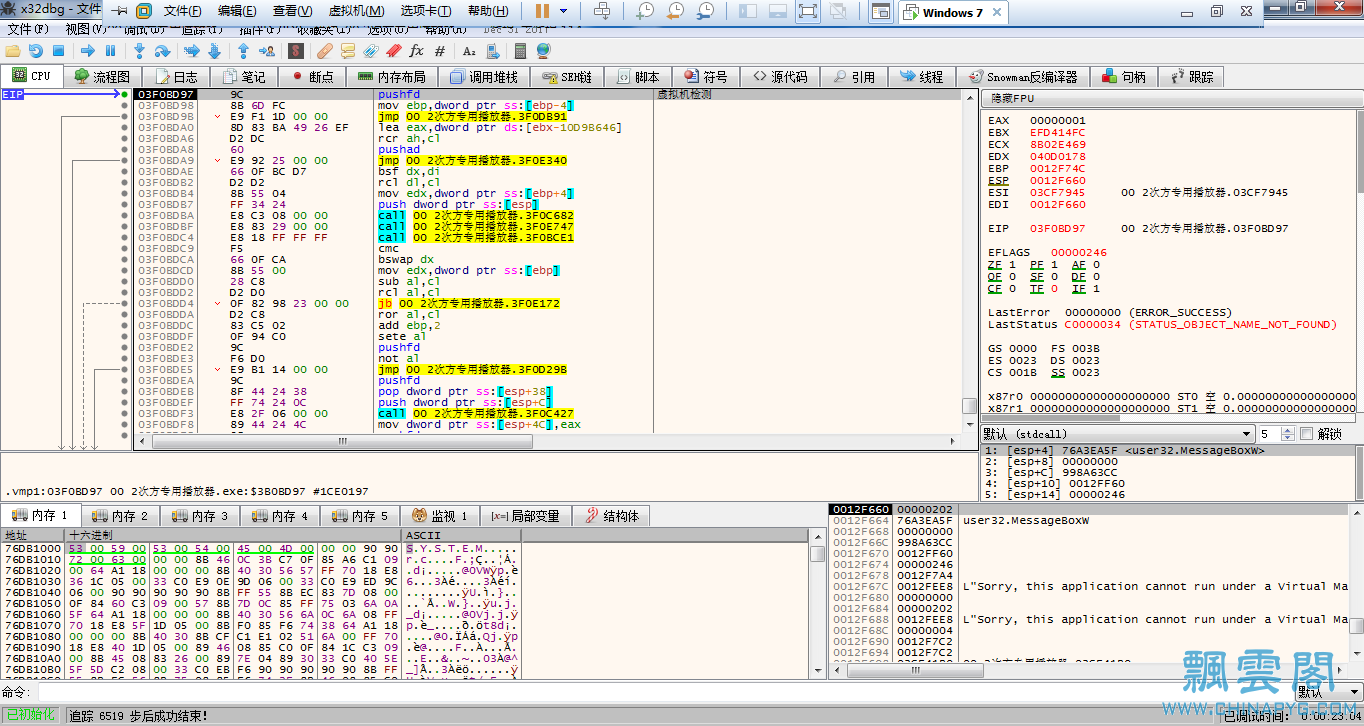The width and height of the screenshot is (1364, 726).
Task: Switch to the 断点 tab
Action: 312,77
